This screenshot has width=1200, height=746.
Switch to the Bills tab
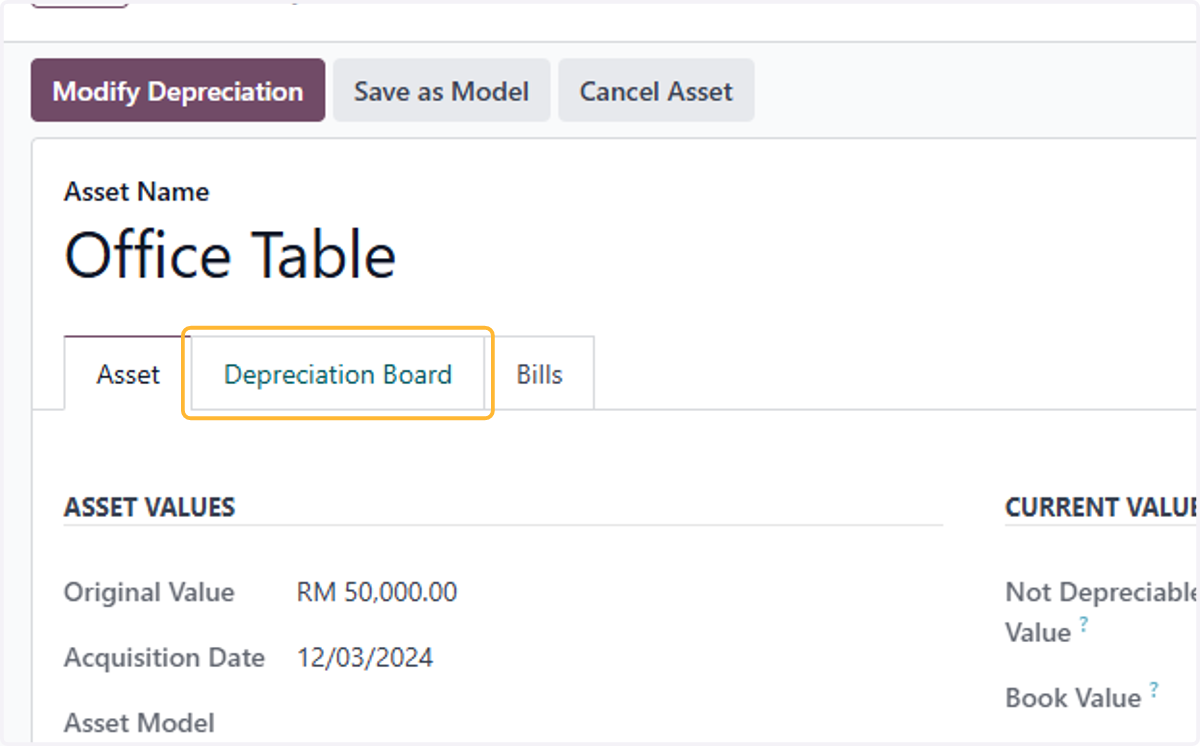pyautogui.click(x=540, y=374)
